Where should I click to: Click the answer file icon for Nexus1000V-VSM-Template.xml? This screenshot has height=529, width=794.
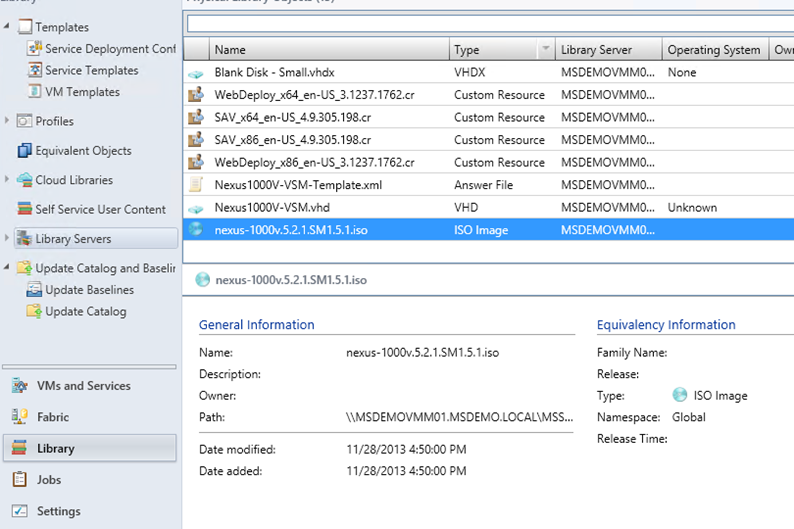point(196,184)
